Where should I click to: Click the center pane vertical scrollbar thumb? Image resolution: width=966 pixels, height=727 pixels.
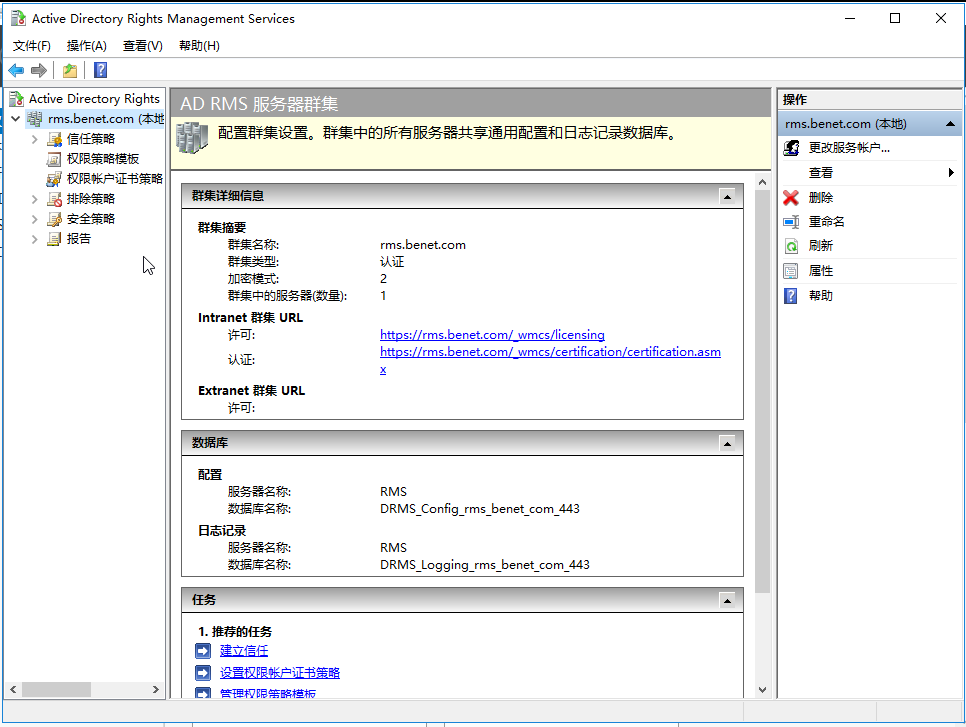coord(763,391)
